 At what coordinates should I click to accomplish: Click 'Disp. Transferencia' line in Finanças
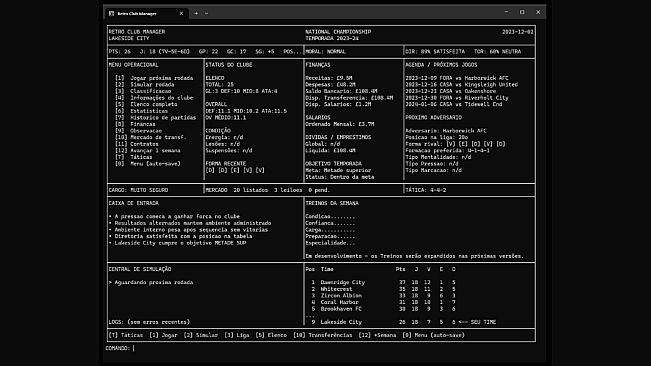pos(349,98)
